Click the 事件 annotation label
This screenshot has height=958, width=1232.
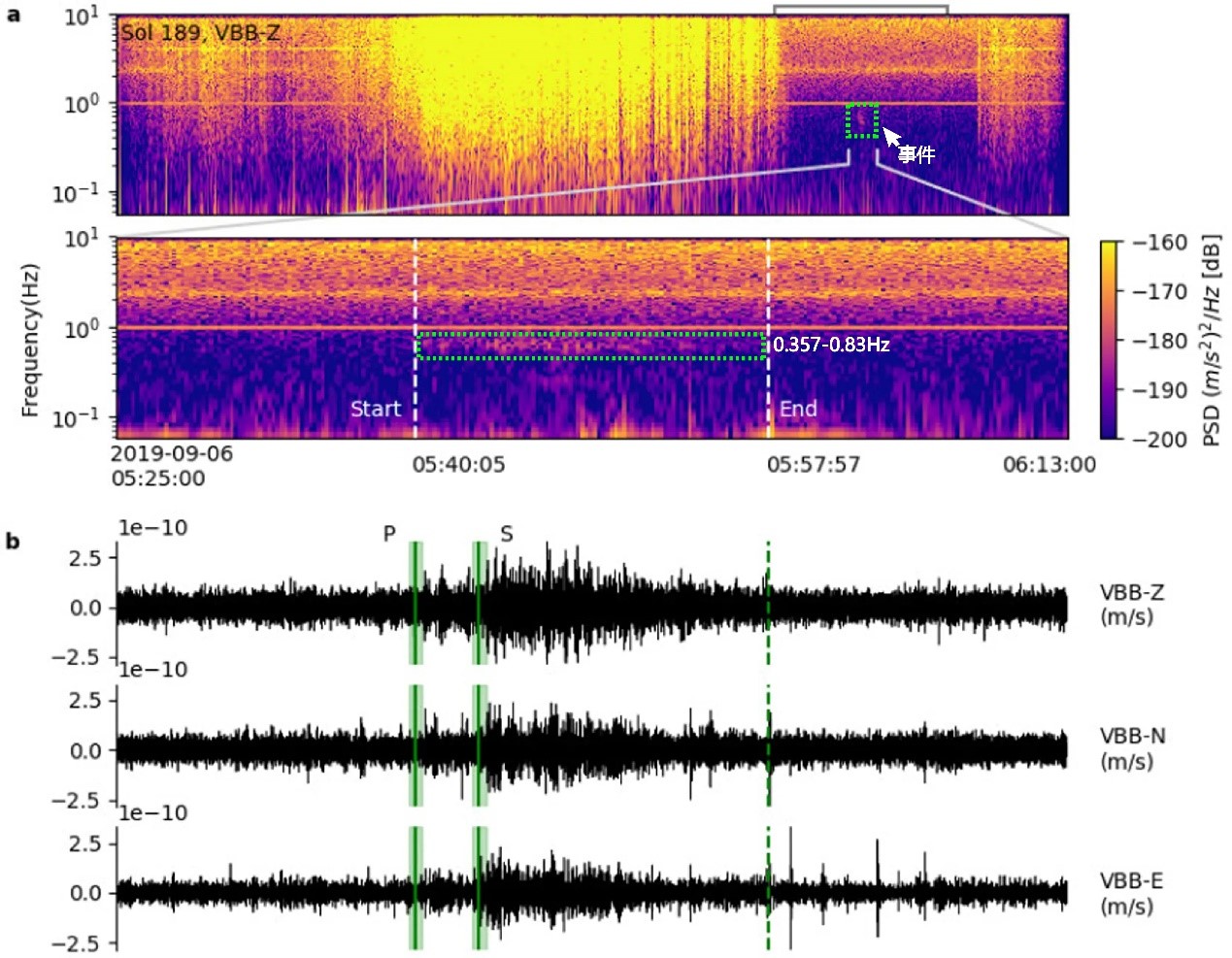coord(916,154)
